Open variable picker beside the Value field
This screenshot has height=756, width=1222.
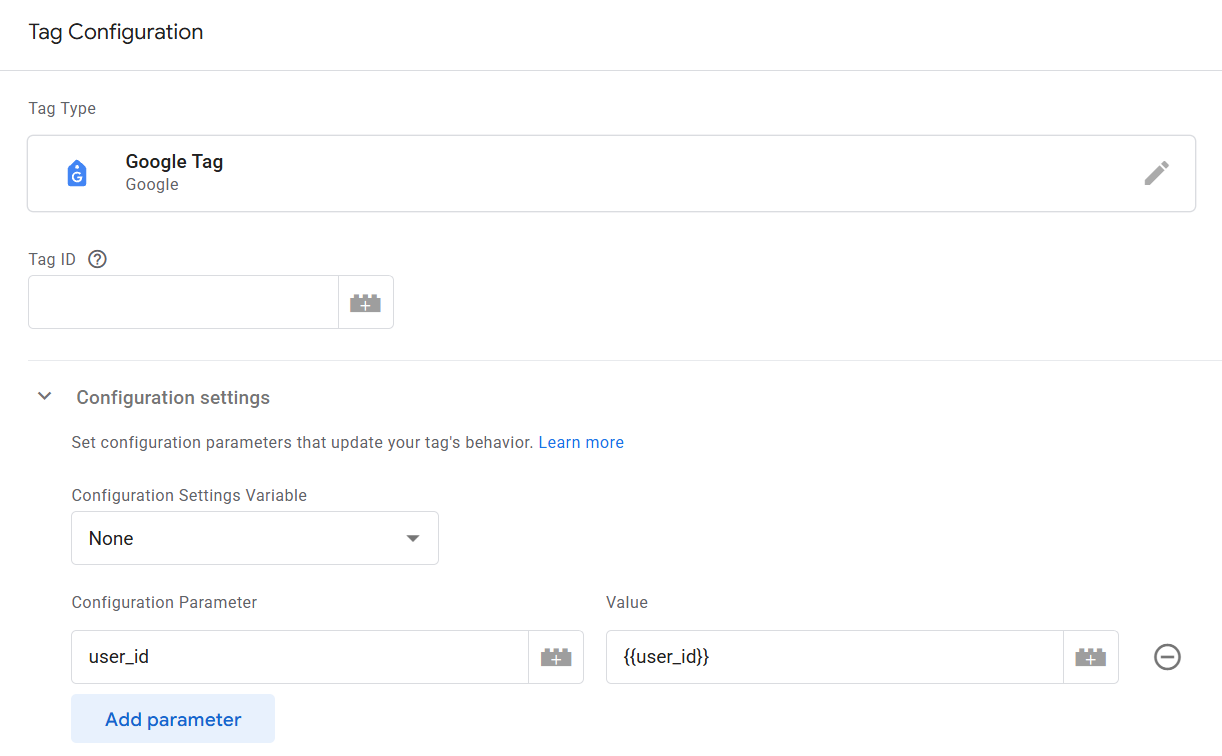[1090, 657]
